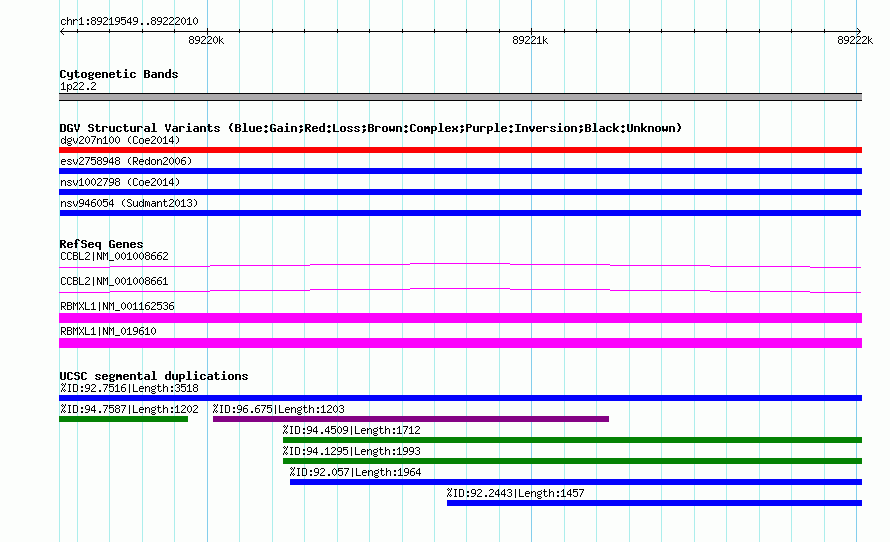Click the blue Length:1457 duplication bar
890x542 pixels.
(654, 503)
